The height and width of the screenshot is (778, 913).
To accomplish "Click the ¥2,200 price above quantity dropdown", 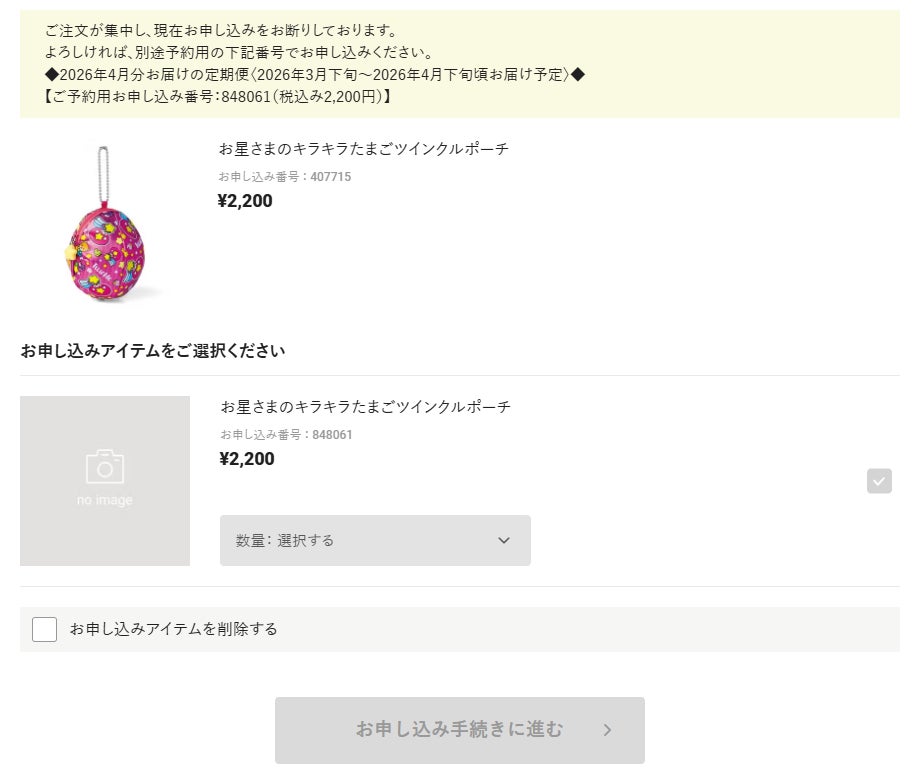I will click(246, 459).
